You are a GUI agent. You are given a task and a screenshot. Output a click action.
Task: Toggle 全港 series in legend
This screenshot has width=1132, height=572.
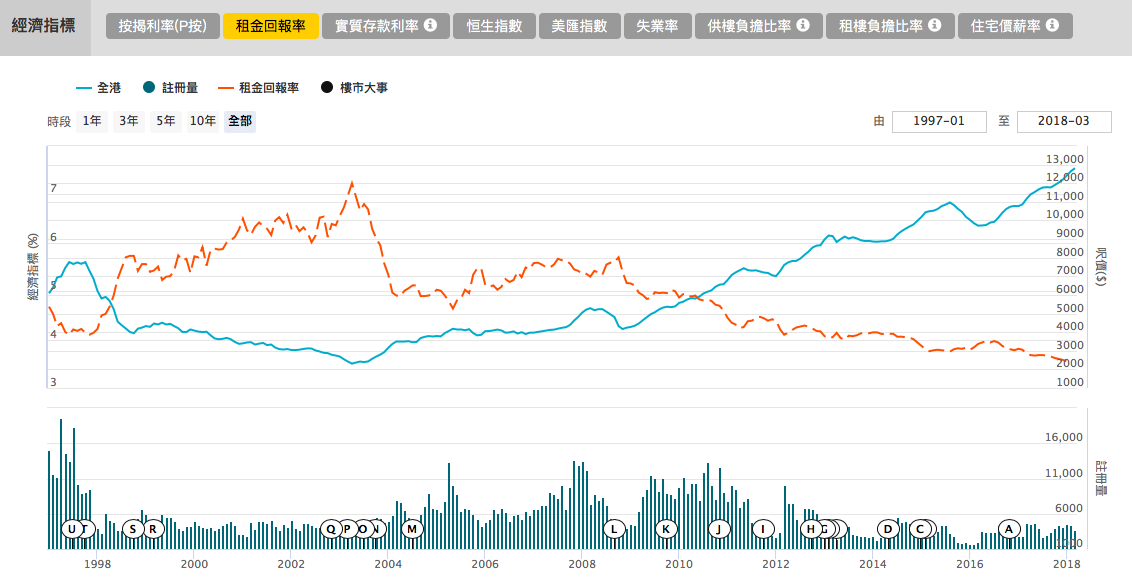(x=99, y=87)
